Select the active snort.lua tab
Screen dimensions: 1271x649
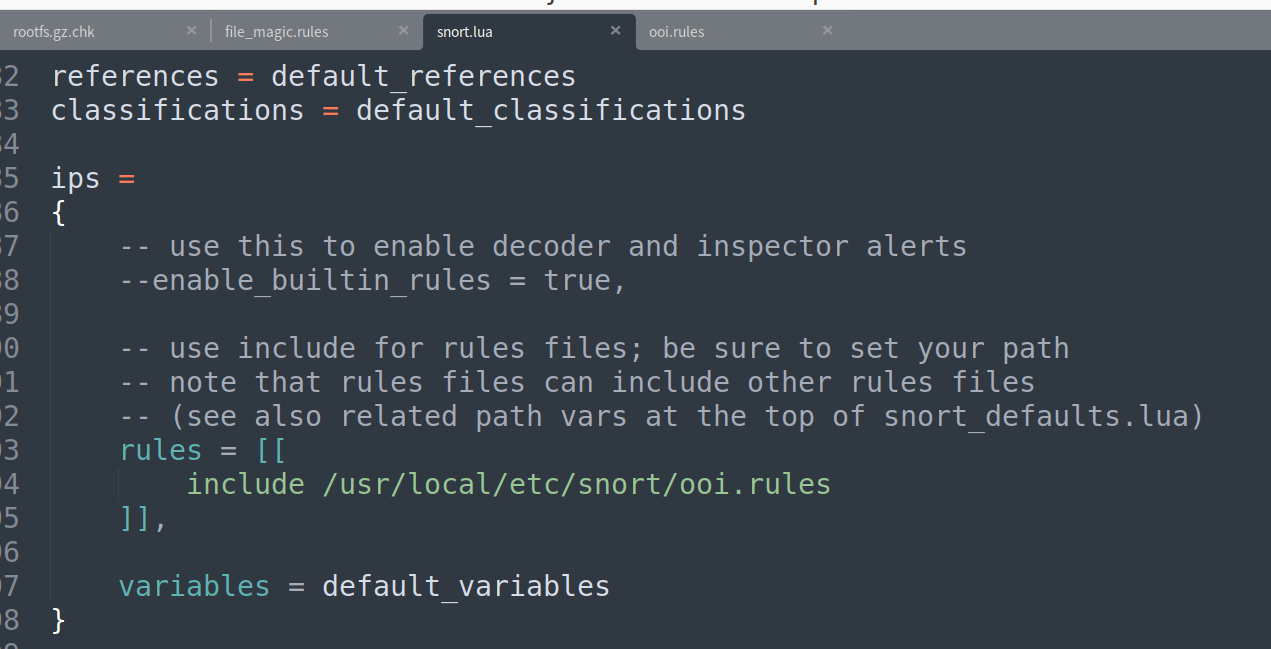pos(464,31)
